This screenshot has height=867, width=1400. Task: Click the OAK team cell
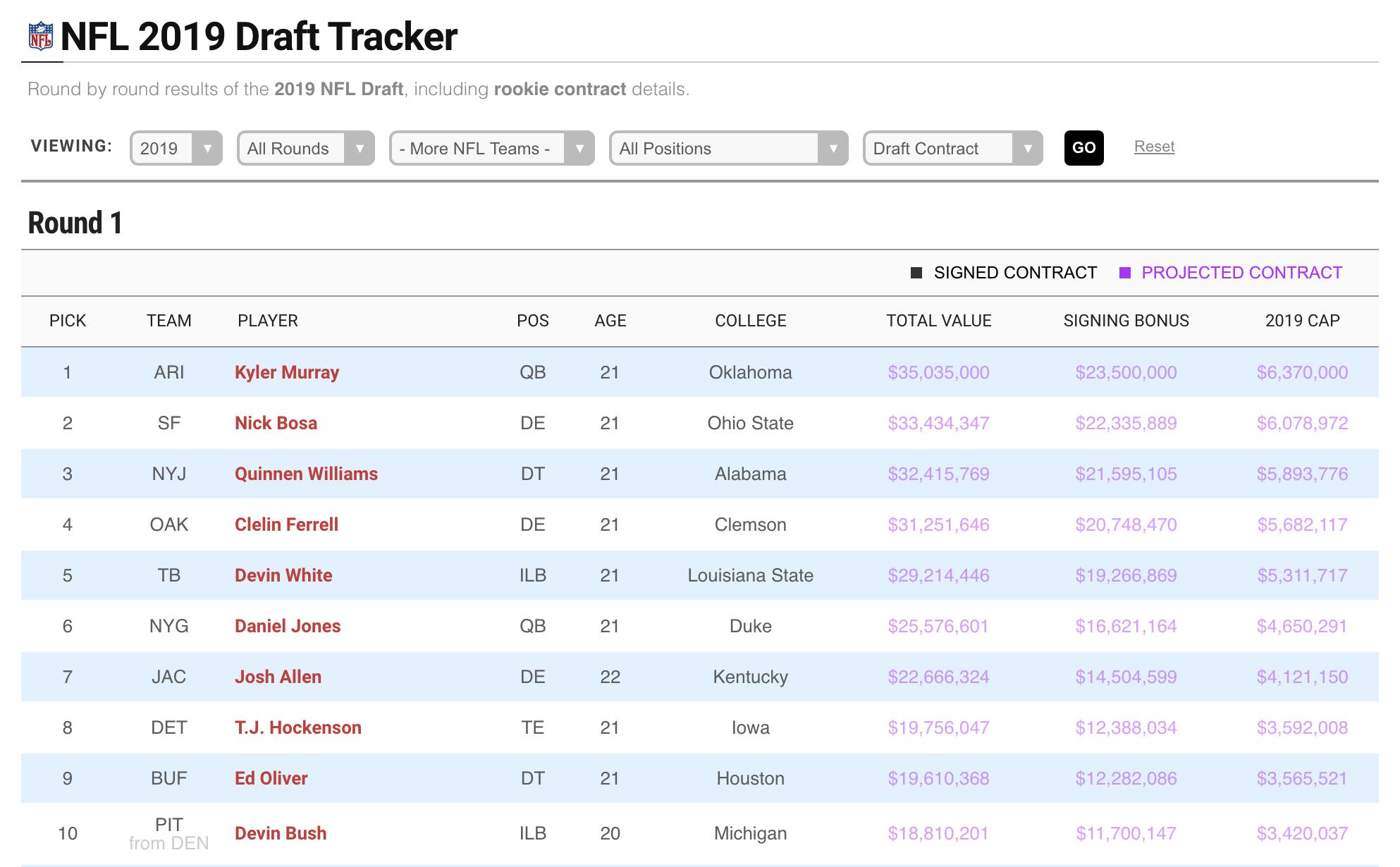(x=169, y=524)
